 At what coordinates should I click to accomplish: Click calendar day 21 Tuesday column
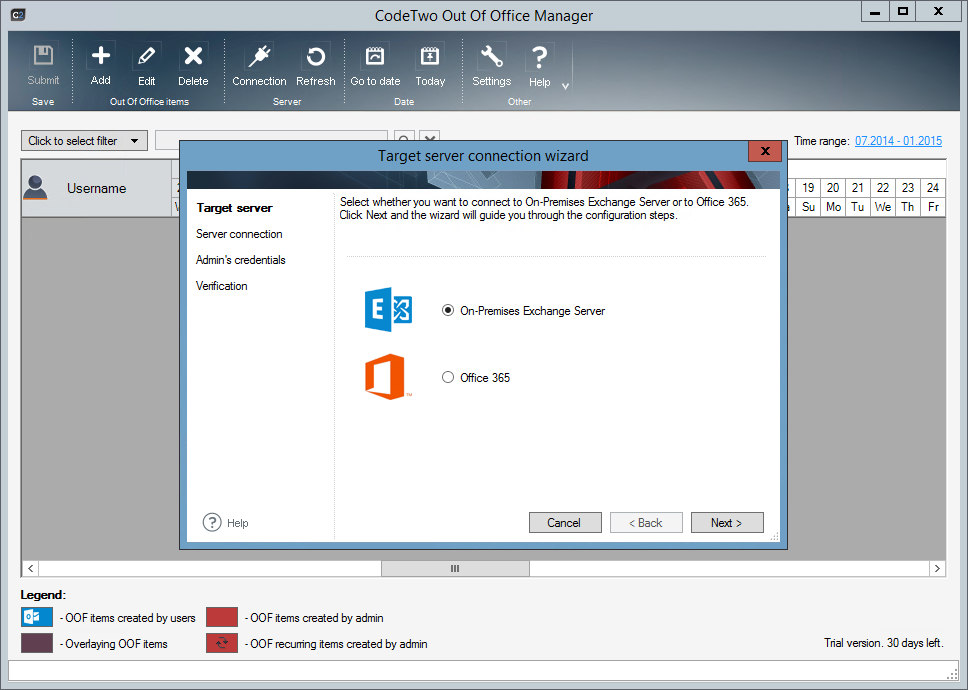pos(858,197)
